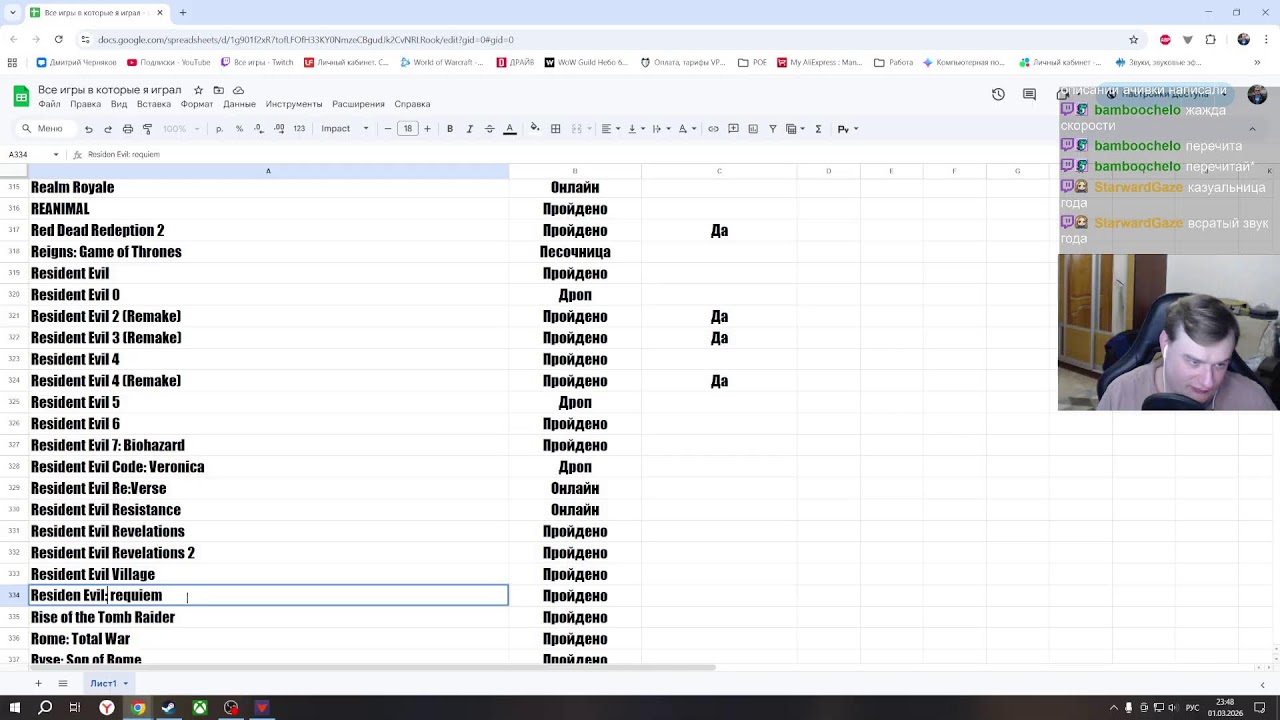
Task: Increase decimal places in the toolbar
Action: [279, 129]
